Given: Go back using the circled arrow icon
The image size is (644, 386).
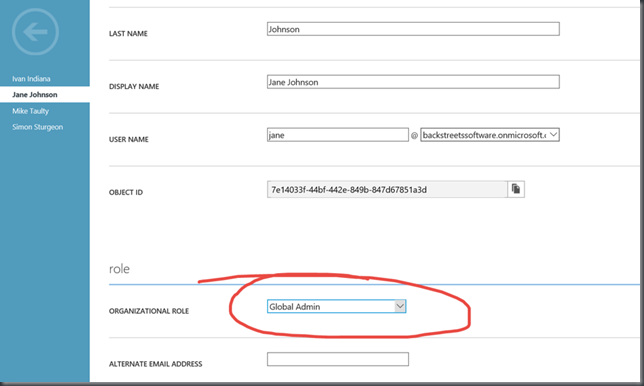Looking at the screenshot, I should pyautogui.click(x=35, y=32).
